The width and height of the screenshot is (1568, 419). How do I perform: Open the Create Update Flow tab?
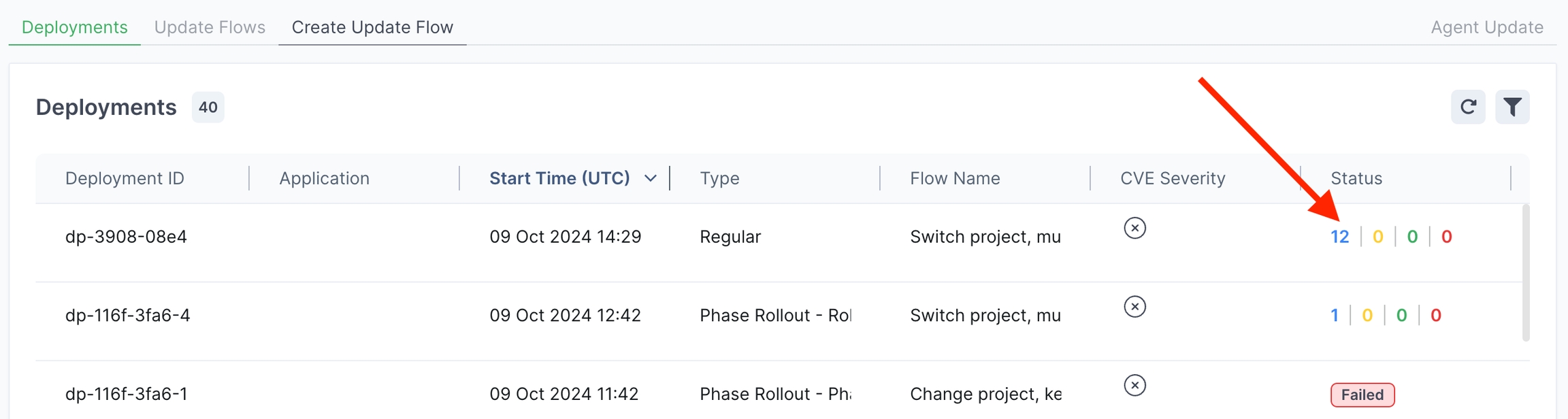[x=372, y=27]
